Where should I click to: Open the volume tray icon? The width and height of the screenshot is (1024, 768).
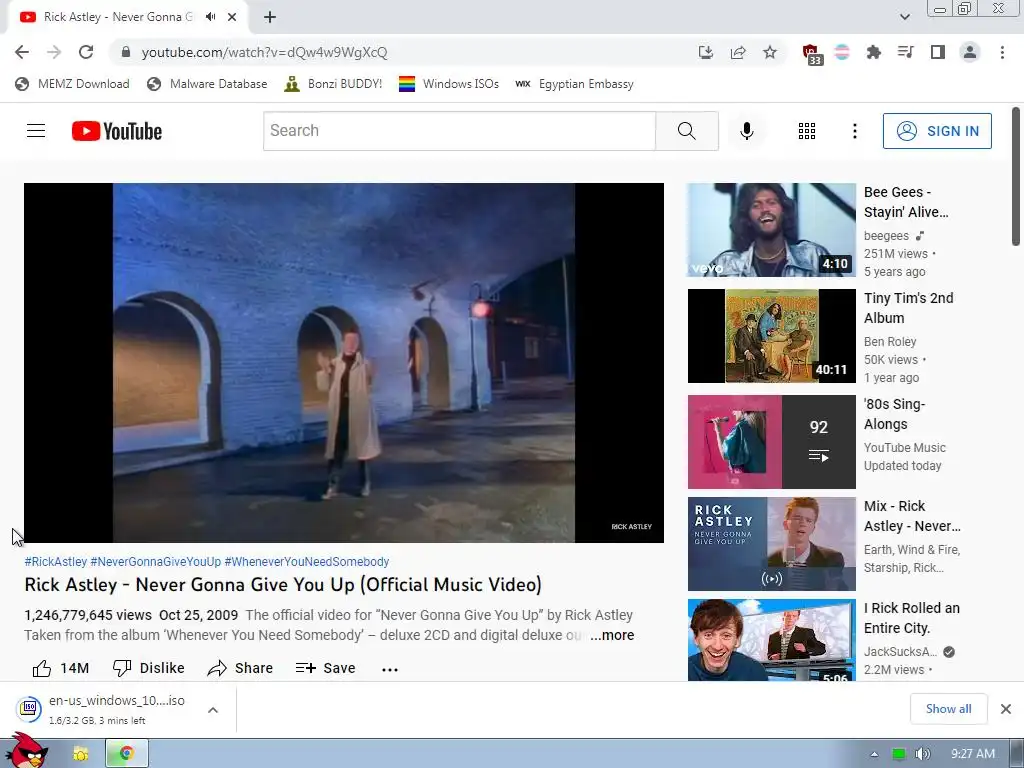click(922, 754)
